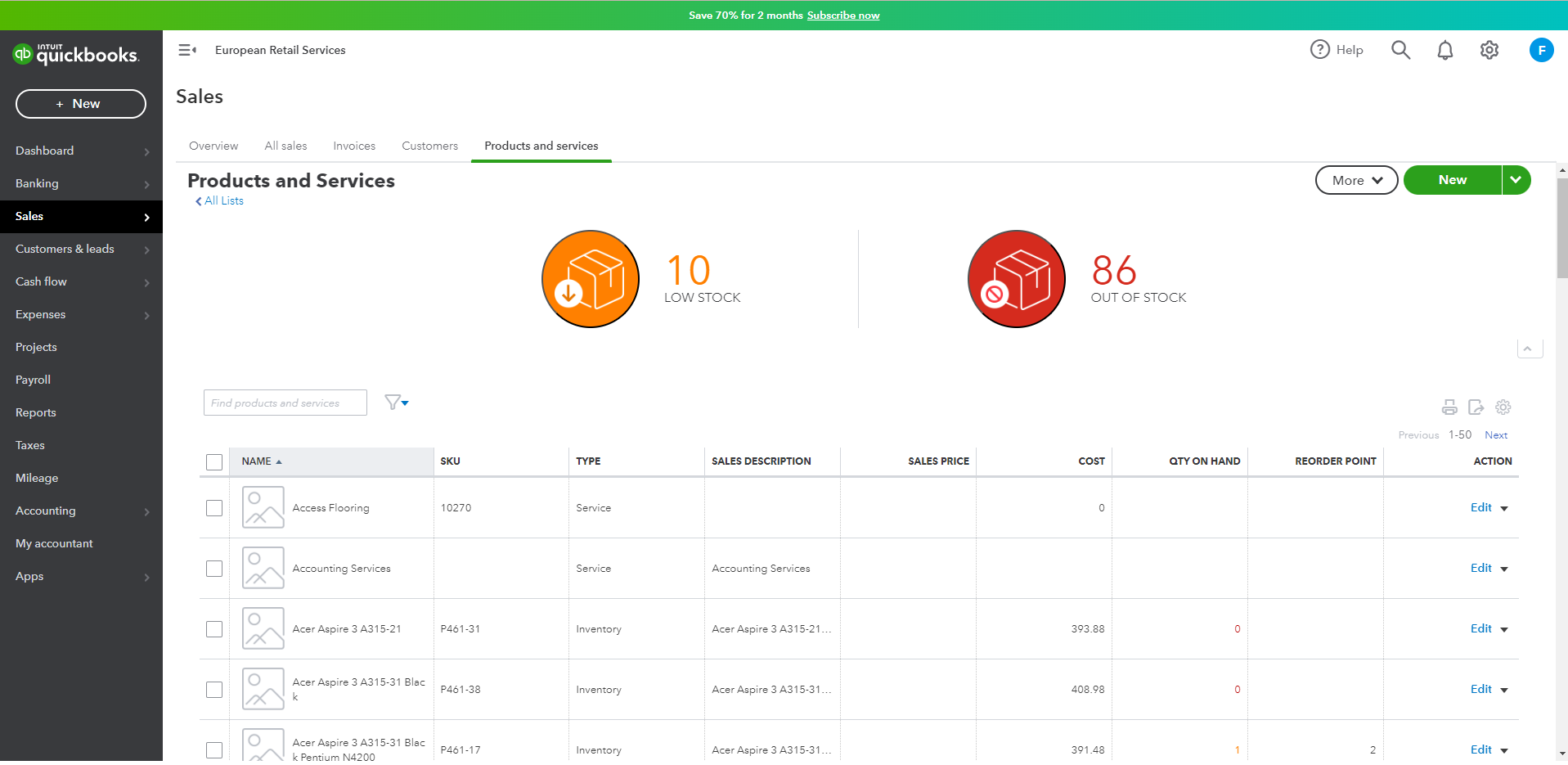Open action dropdown for SKU P461-17 row

coord(1504,750)
